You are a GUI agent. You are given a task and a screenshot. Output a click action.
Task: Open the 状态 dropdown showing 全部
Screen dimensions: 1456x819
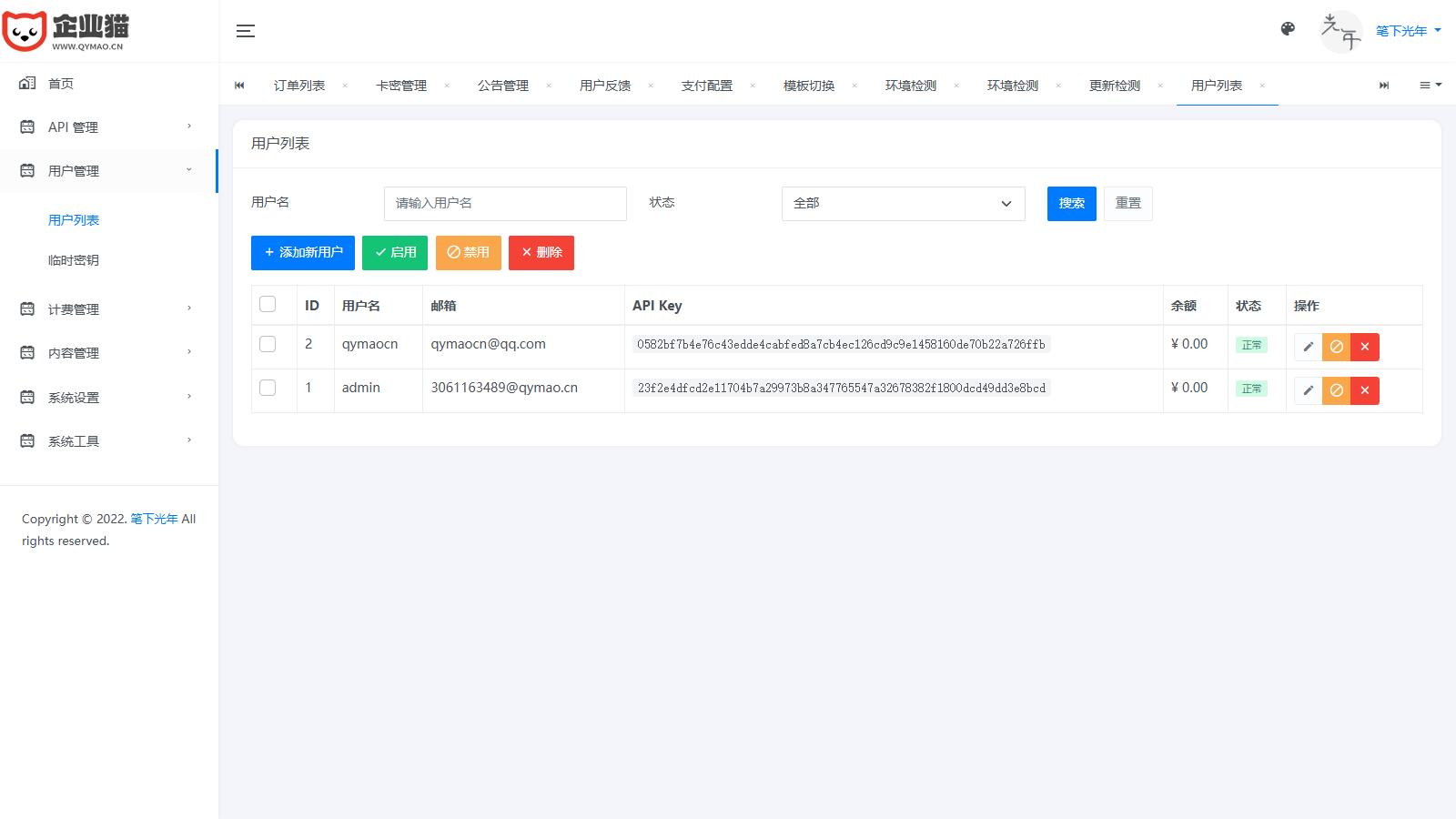click(903, 204)
